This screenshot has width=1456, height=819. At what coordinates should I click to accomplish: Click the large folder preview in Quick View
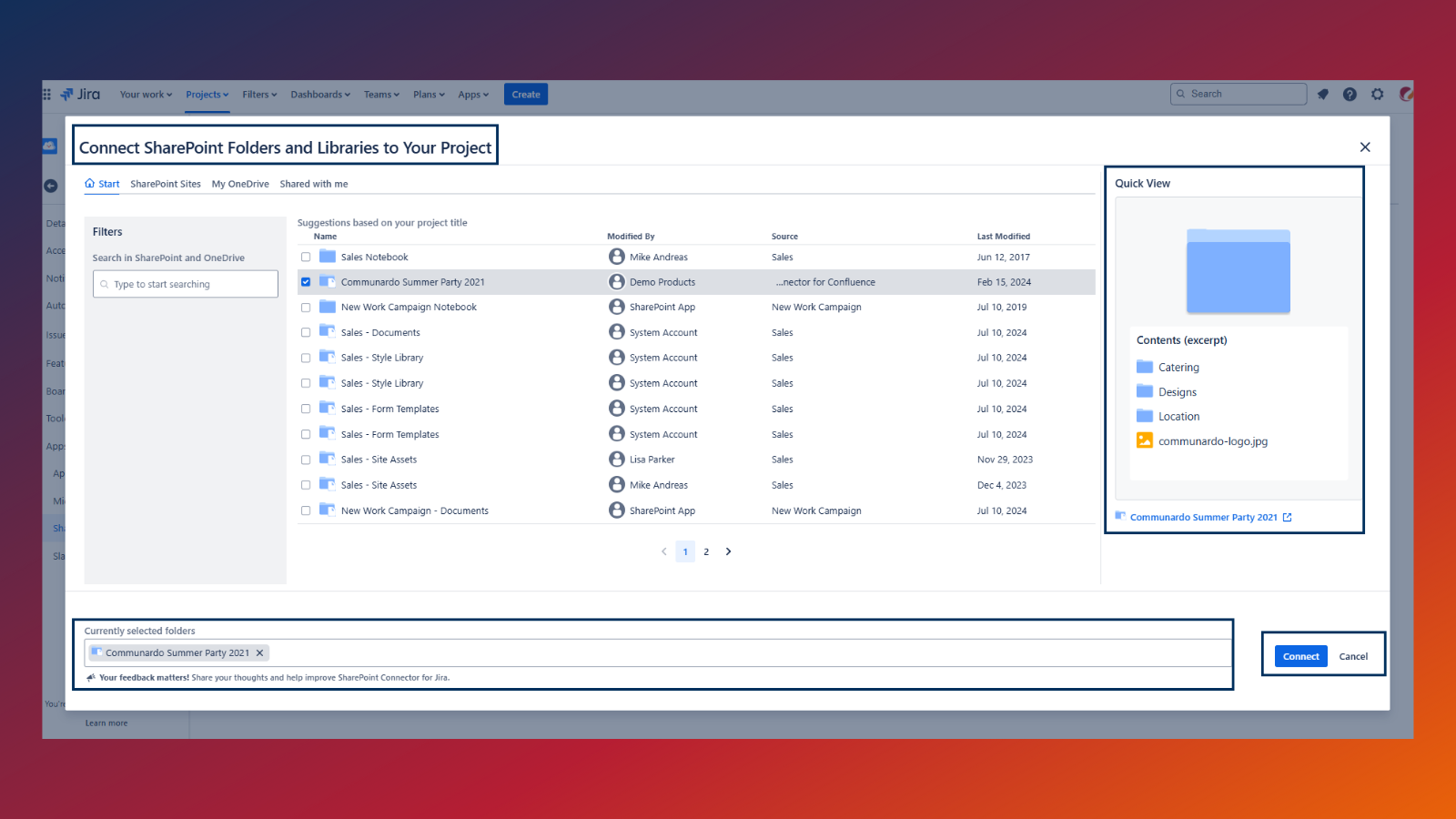[1239, 271]
